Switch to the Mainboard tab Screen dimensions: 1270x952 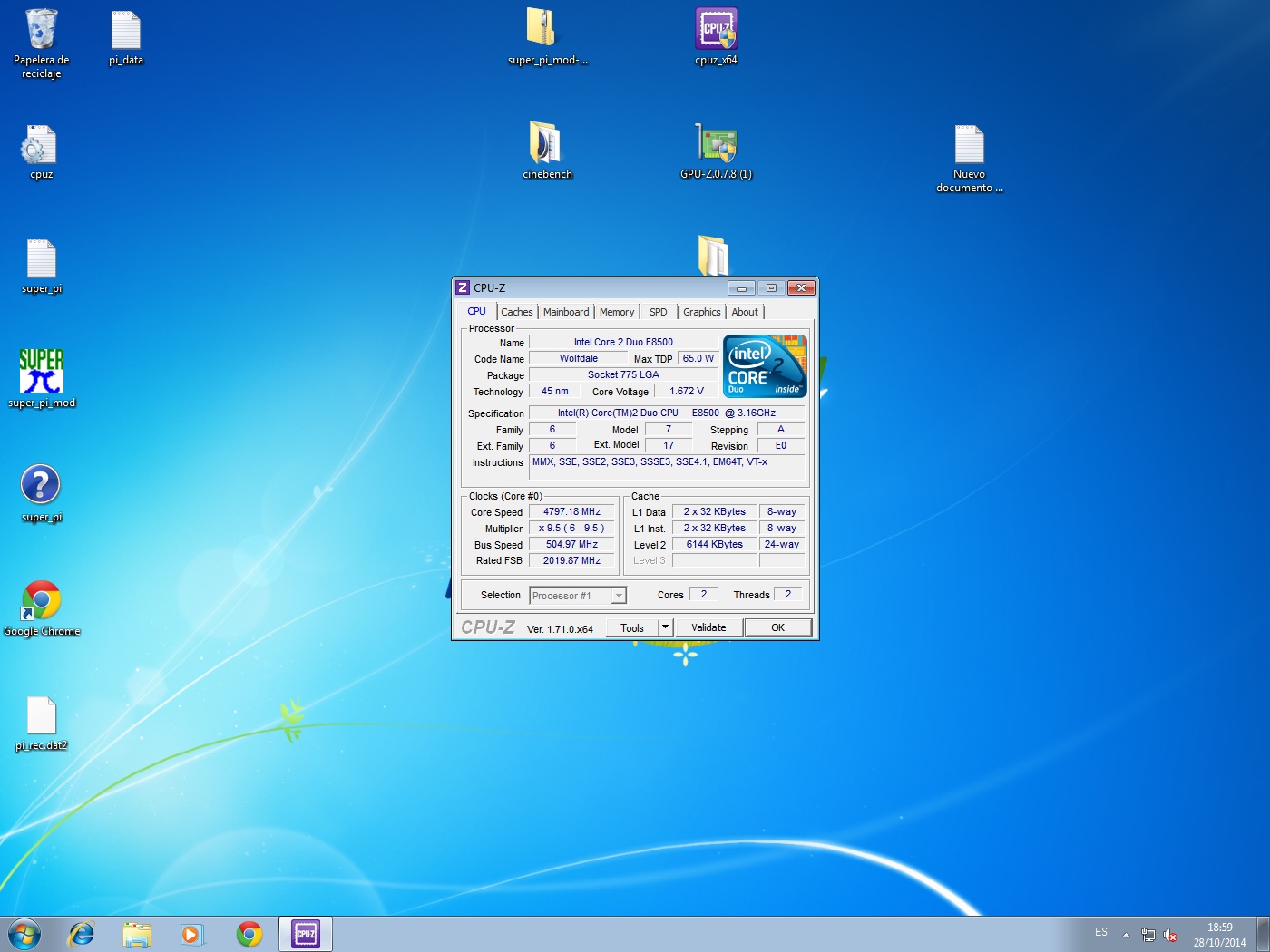[x=566, y=312]
